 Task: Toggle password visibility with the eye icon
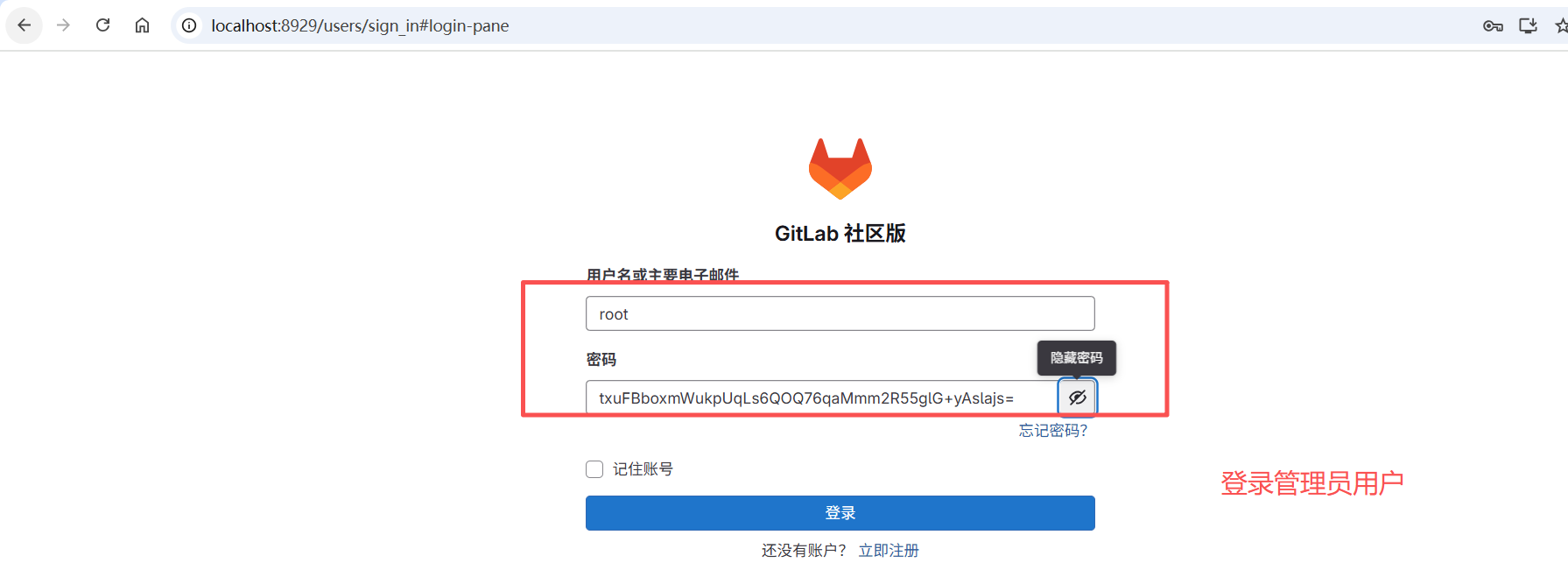pos(1077,398)
